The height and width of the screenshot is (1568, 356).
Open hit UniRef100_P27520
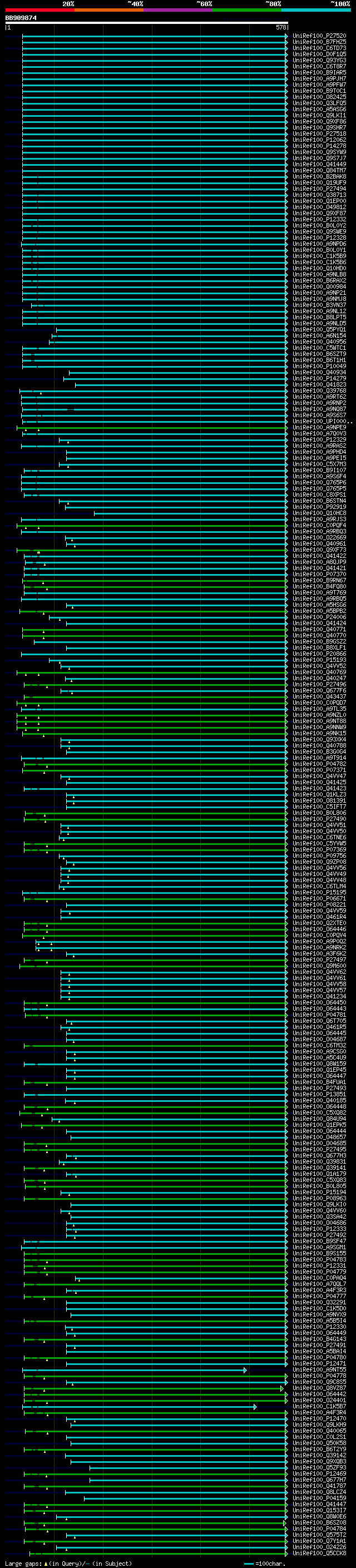pyautogui.click(x=319, y=36)
